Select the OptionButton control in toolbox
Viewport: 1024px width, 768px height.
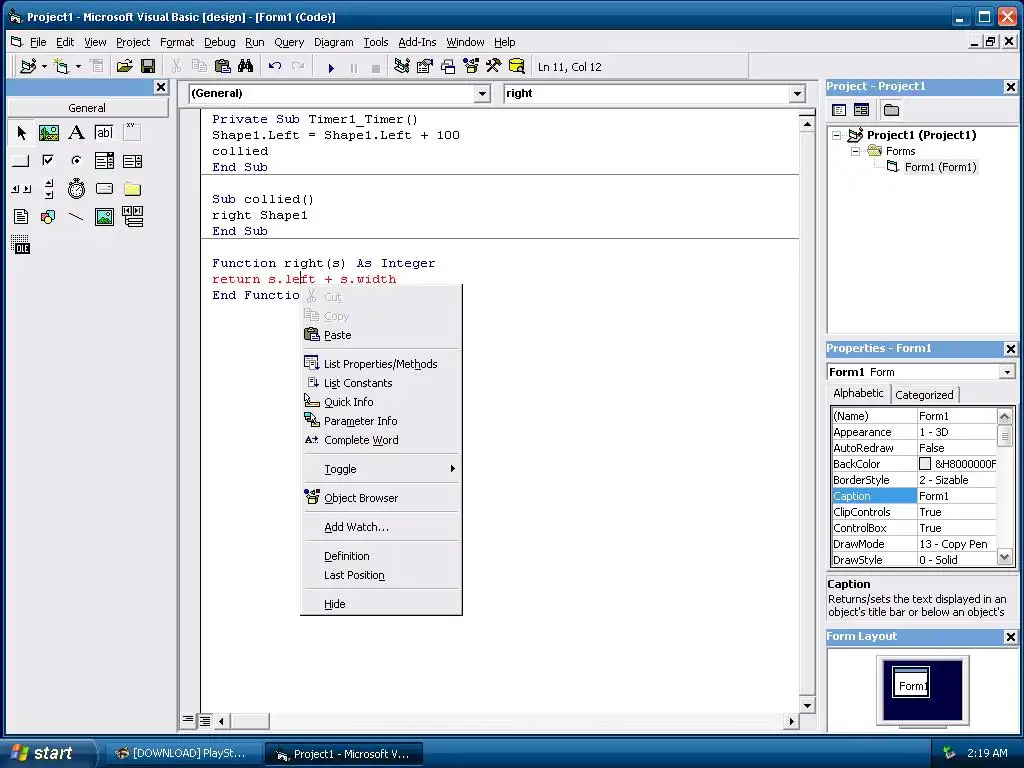pyautogui.click(x=76, y=161)
